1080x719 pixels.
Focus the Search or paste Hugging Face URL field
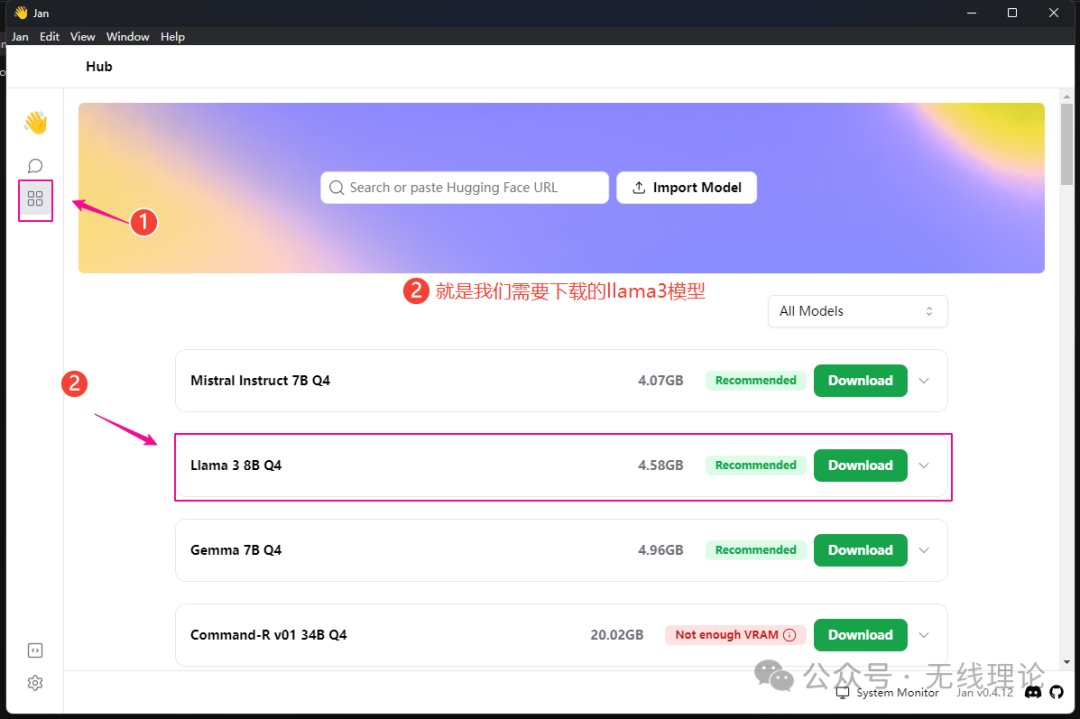click(465, 187)
